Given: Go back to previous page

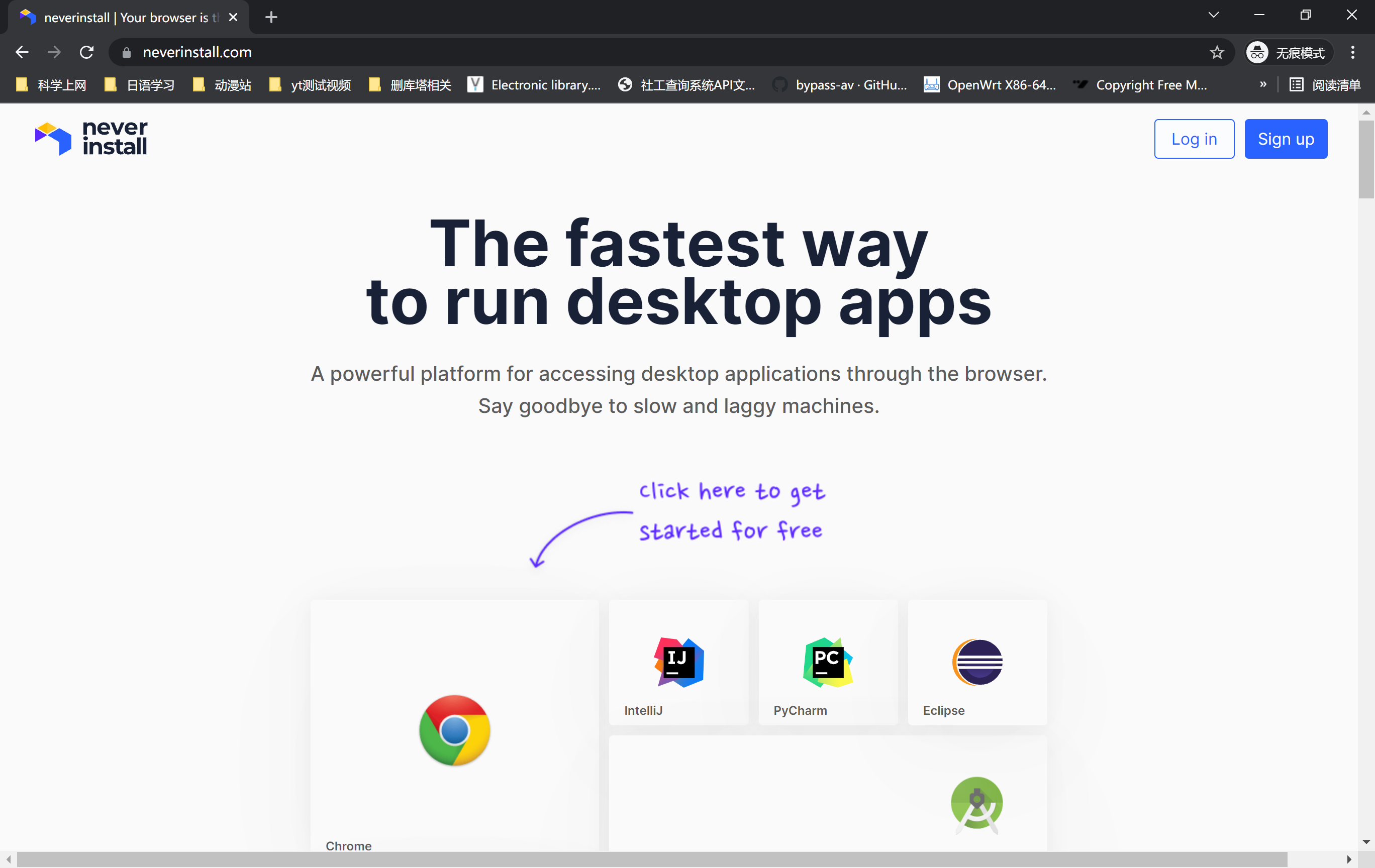Looking at the screenshot, I should [x=22, y=53].
